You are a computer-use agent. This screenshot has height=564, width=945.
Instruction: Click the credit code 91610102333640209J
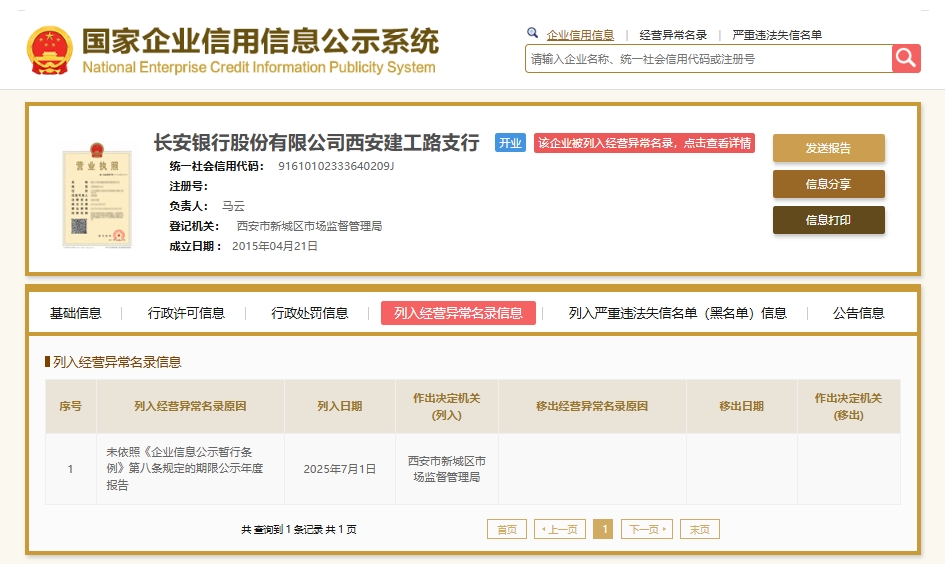(x=336, y=166)
